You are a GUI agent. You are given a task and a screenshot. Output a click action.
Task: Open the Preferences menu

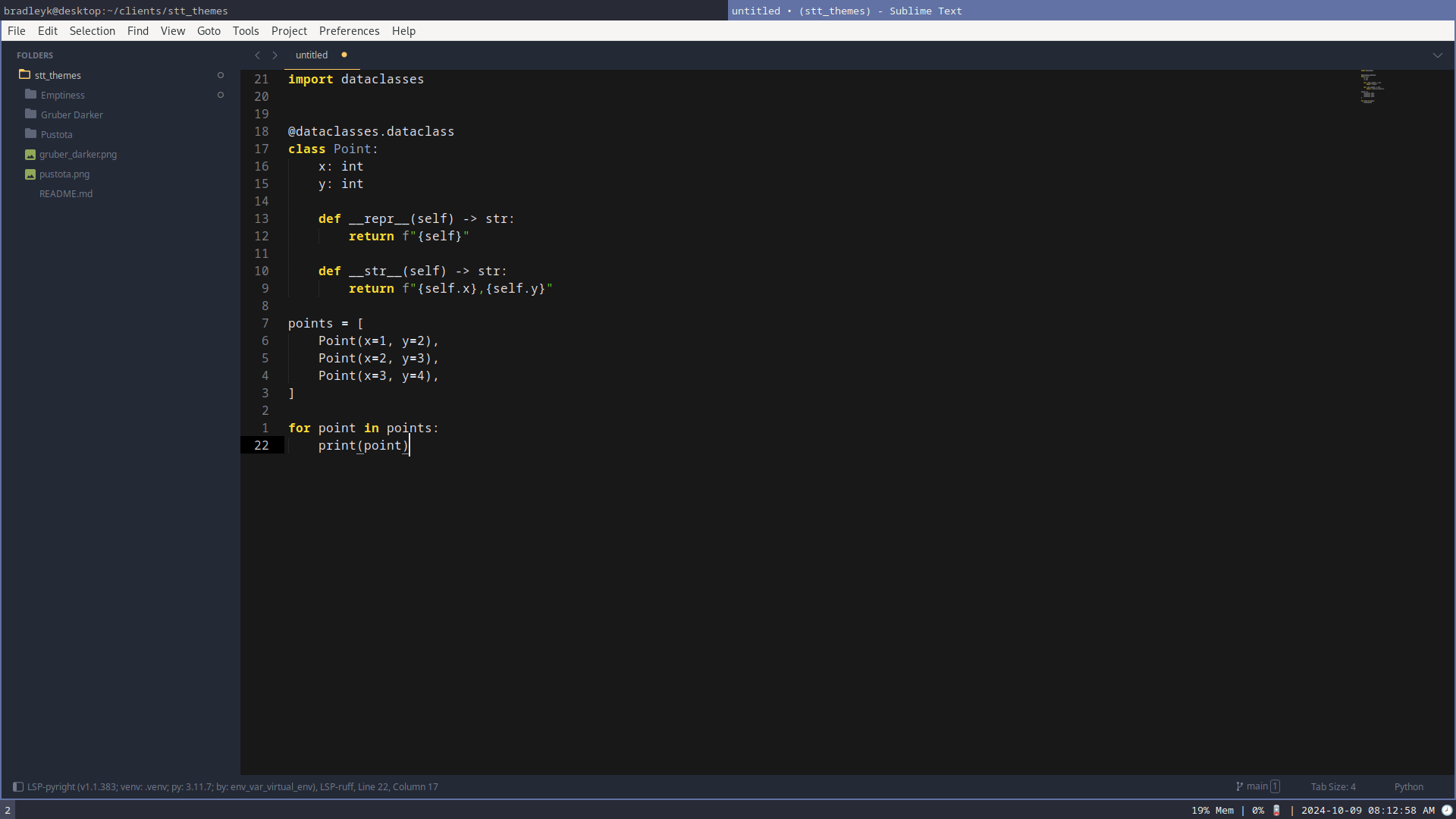tap(349, 31)
